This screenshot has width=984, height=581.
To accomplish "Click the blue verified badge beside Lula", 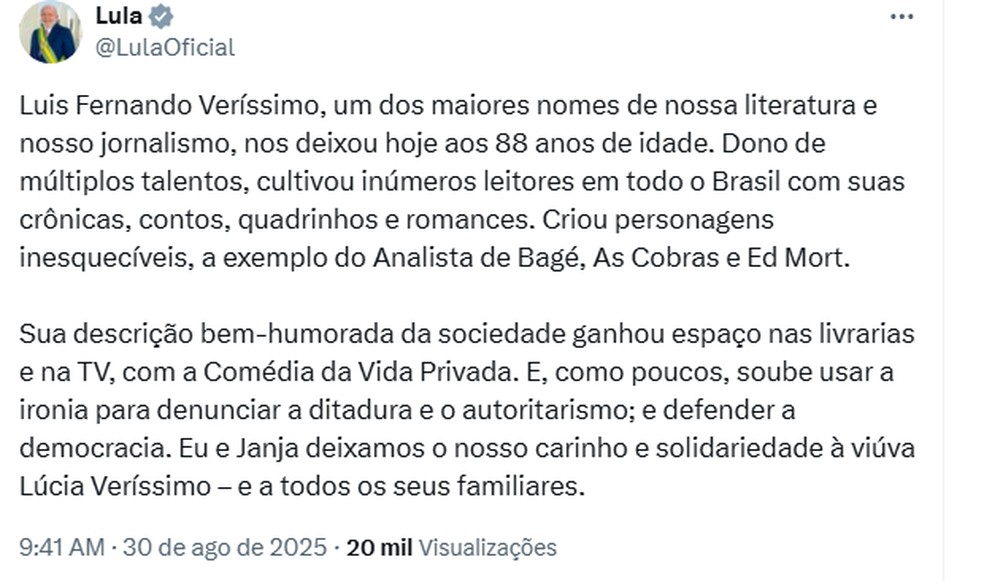I will point(161,16).
